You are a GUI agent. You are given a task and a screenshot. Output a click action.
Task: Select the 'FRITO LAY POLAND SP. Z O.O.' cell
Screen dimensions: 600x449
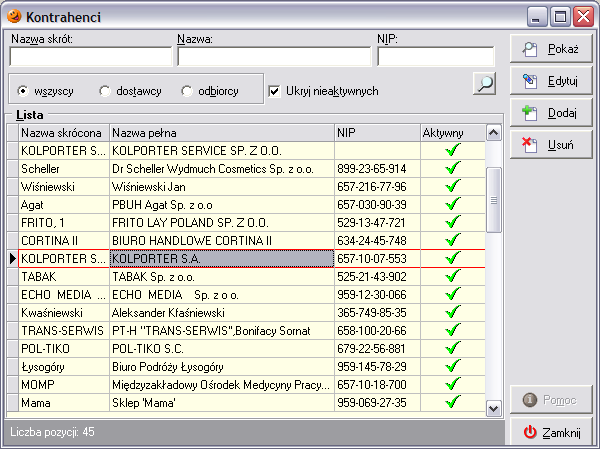click(222, 222)
